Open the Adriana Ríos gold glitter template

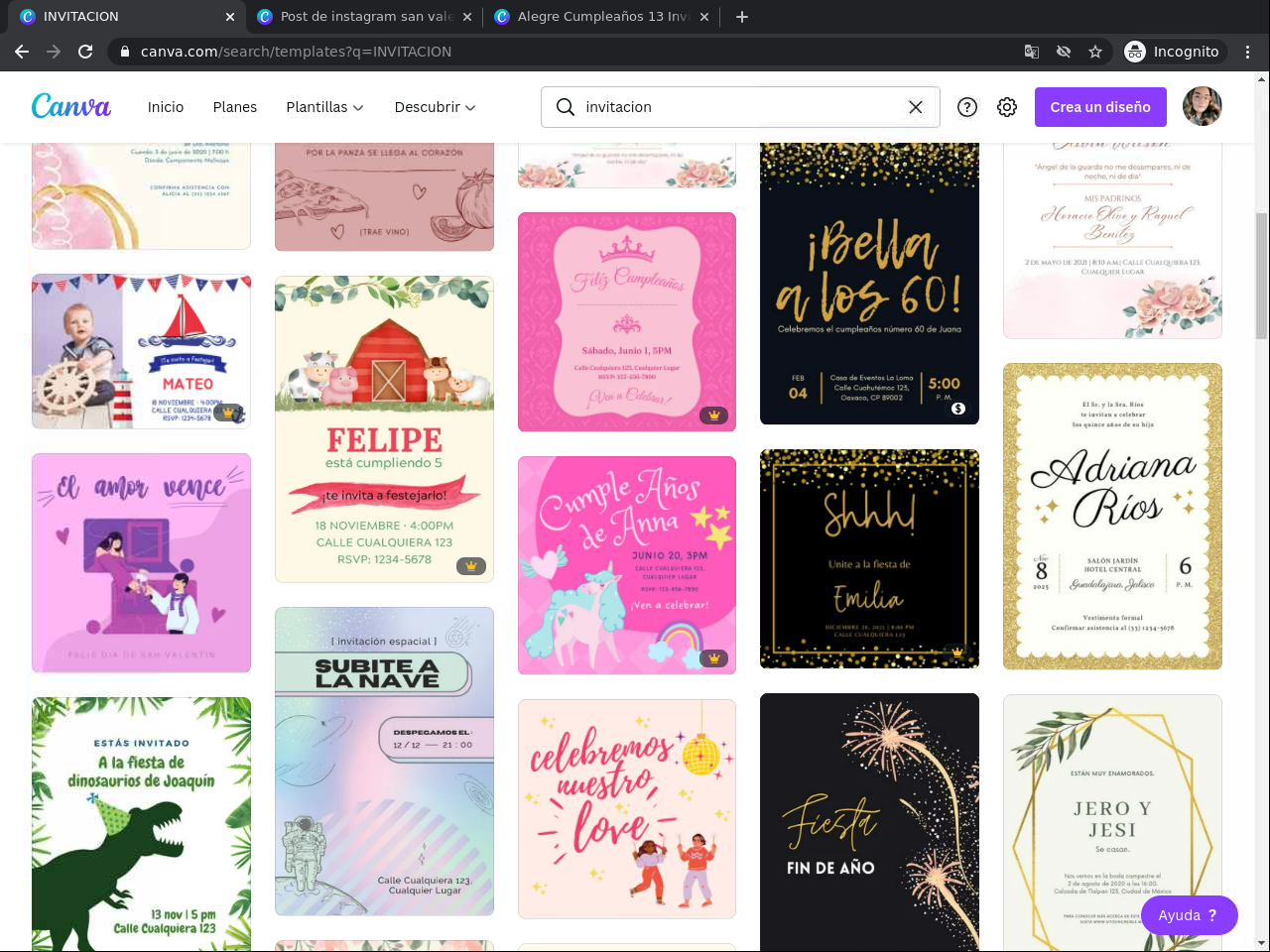[x=1112, y=517]
